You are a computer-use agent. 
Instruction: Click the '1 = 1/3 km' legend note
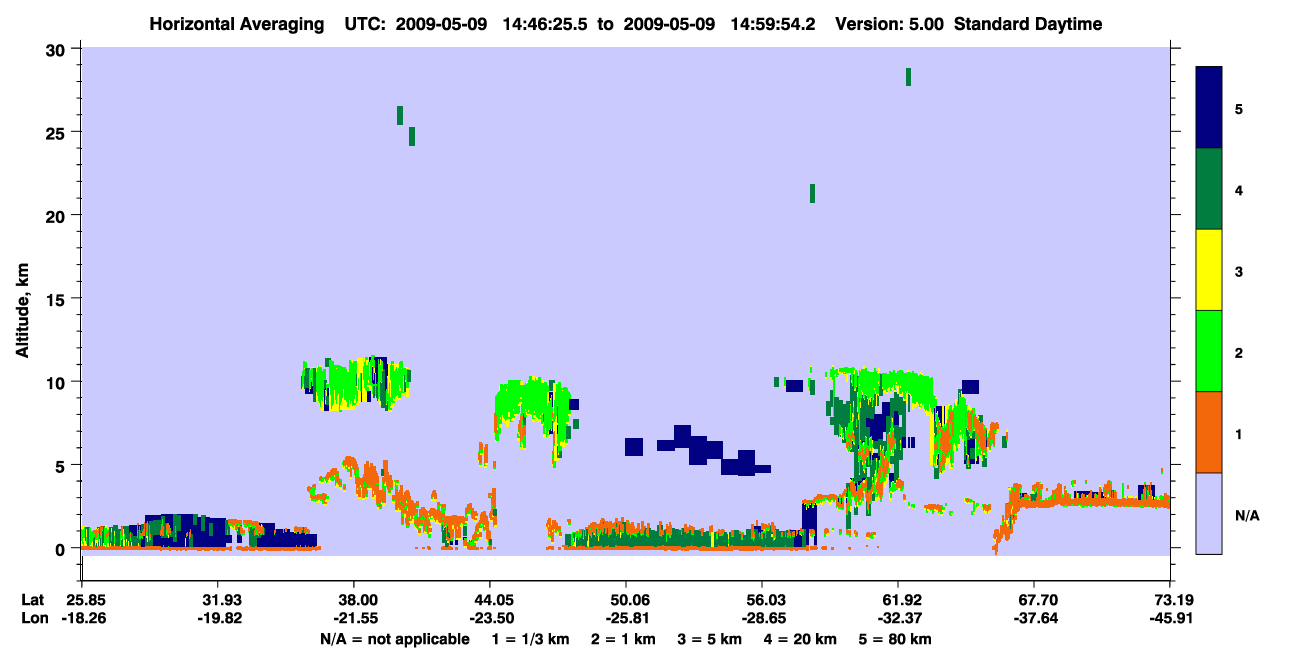(531, 639)
